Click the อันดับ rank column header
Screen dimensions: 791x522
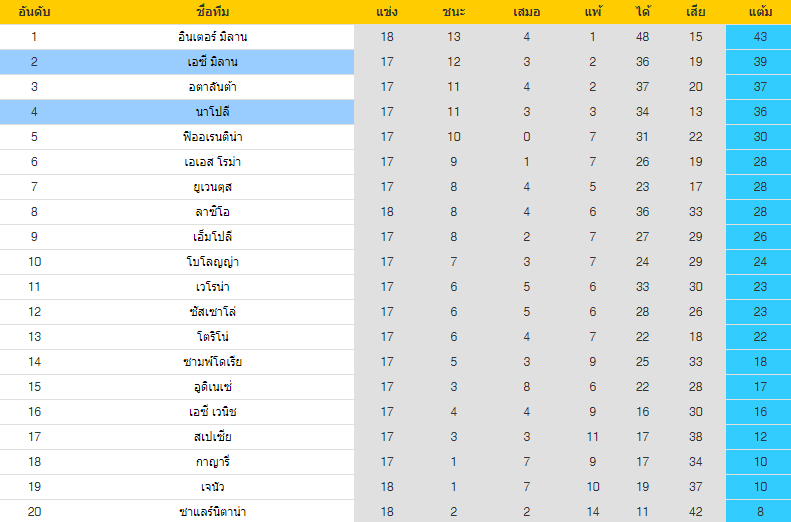34,12
